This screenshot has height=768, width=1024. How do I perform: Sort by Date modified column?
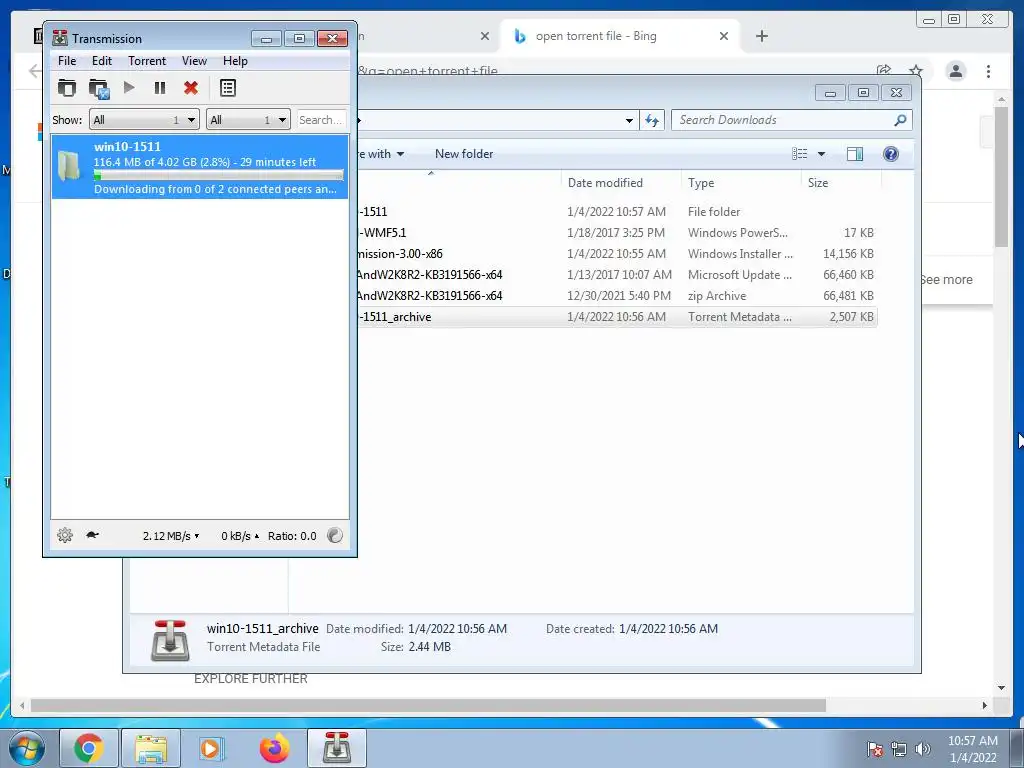point(620,183)
